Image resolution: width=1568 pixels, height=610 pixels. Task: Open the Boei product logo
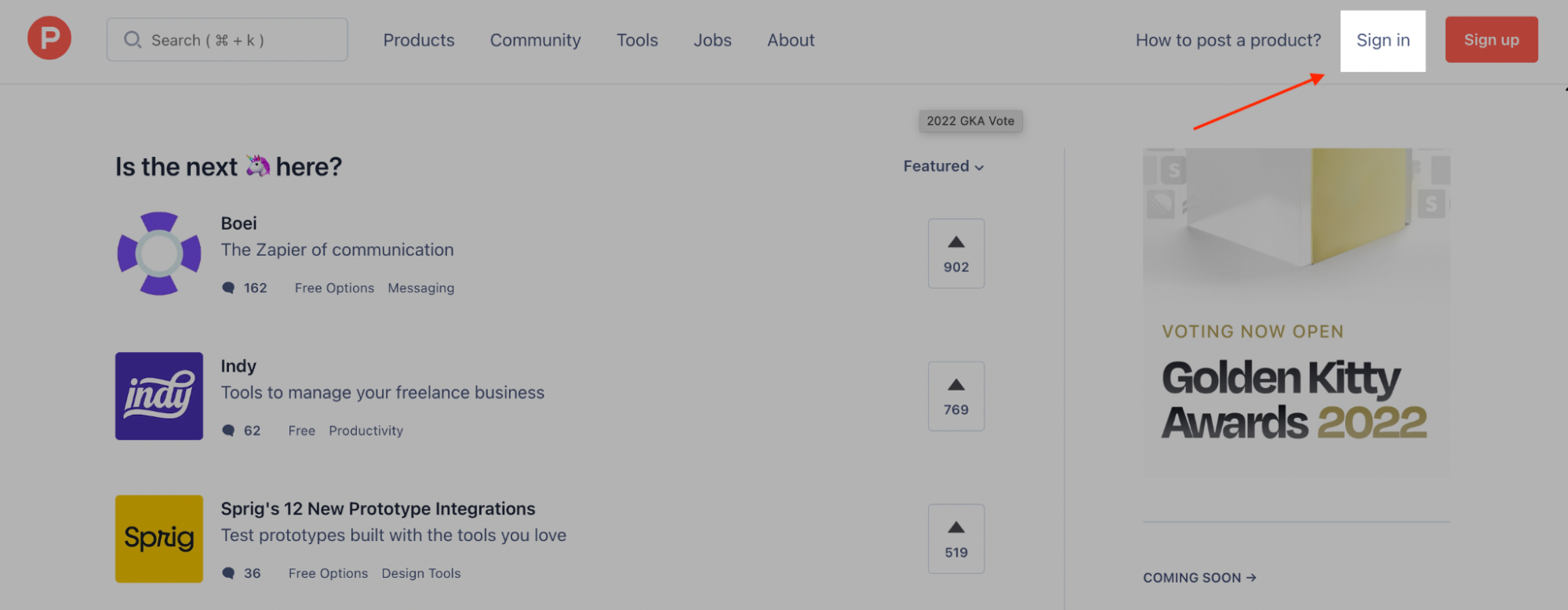coord(159,253)
